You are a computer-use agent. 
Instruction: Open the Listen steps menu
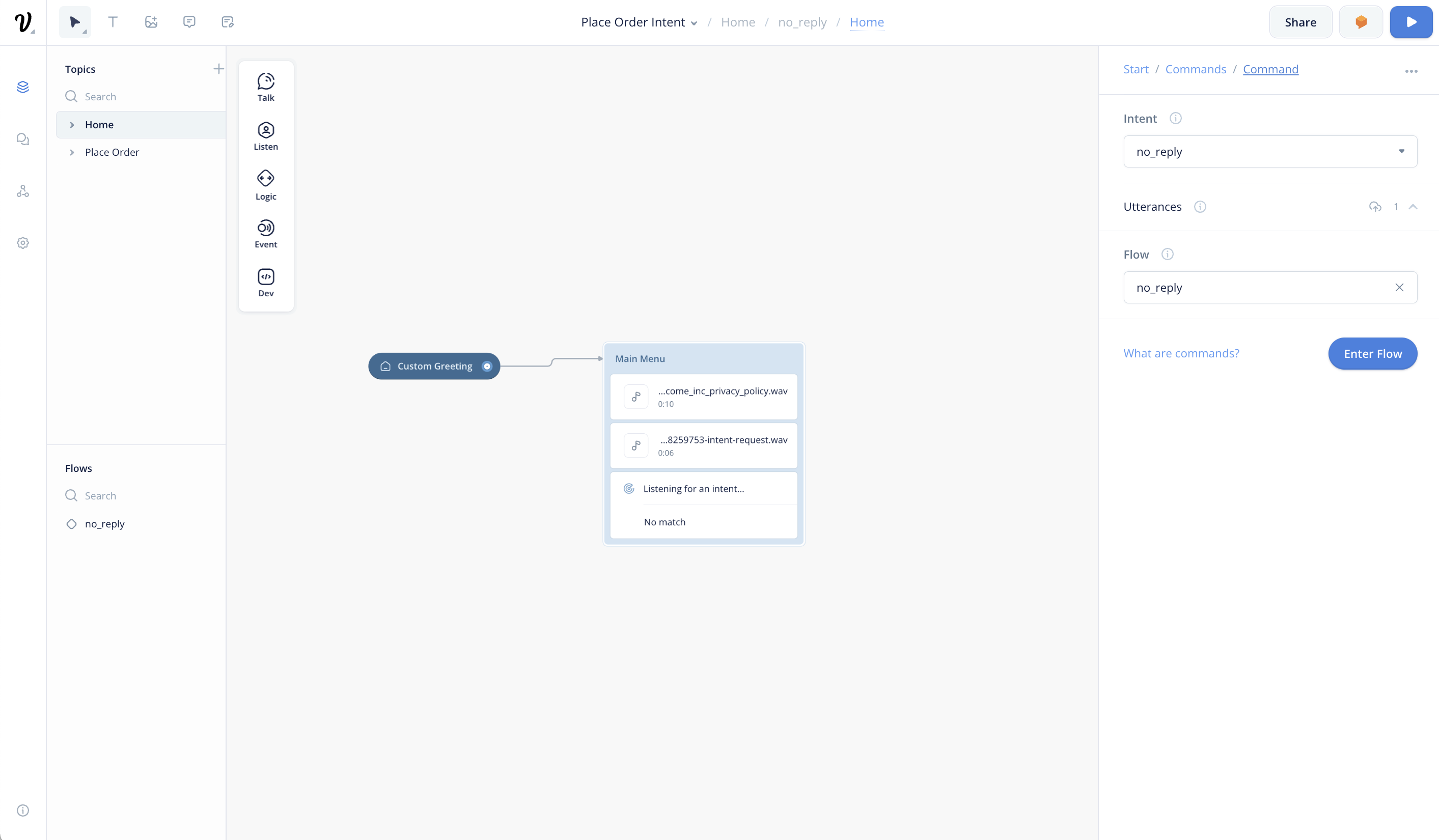click(x=265, y=136)
